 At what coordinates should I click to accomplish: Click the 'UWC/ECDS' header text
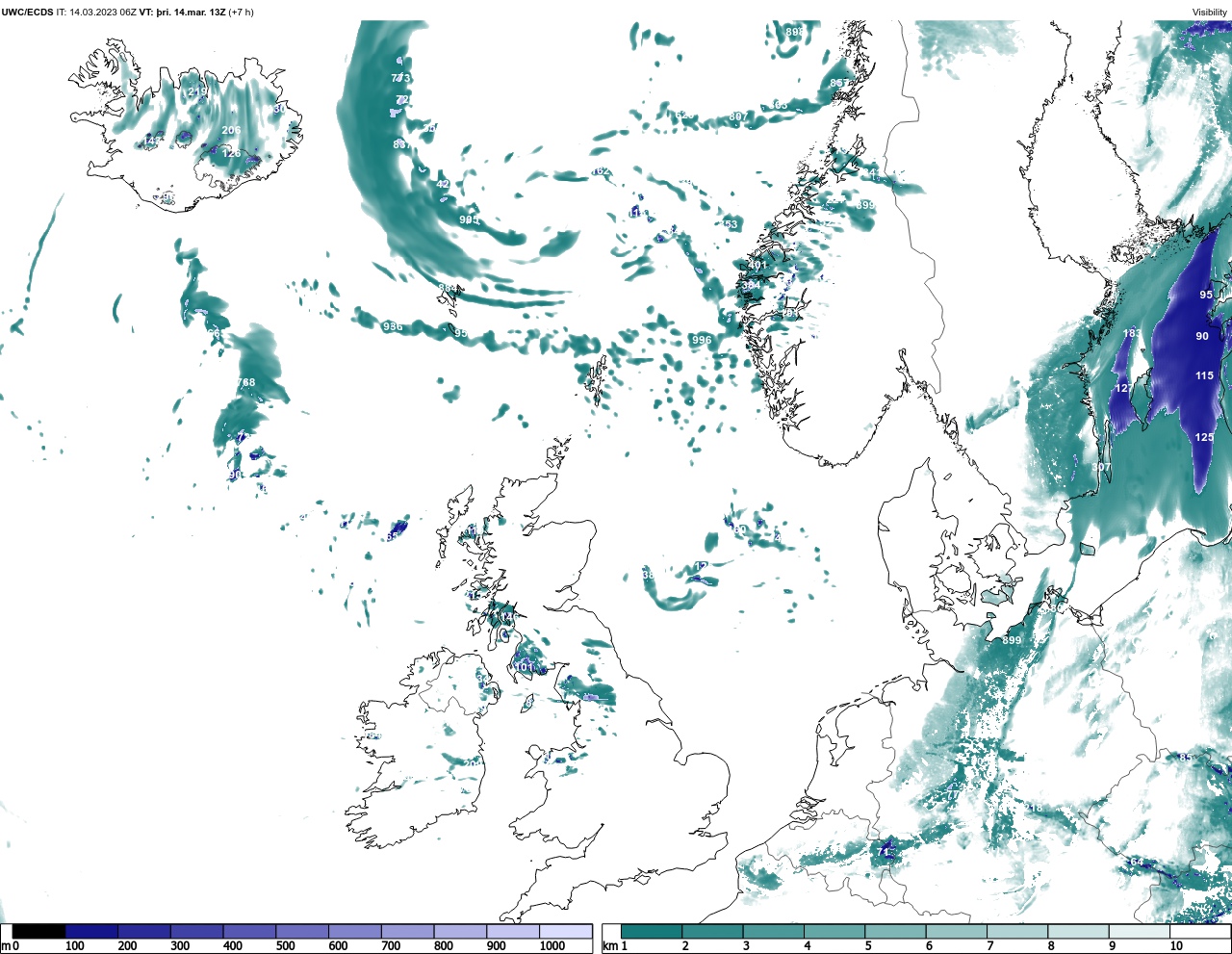(27, 13)
